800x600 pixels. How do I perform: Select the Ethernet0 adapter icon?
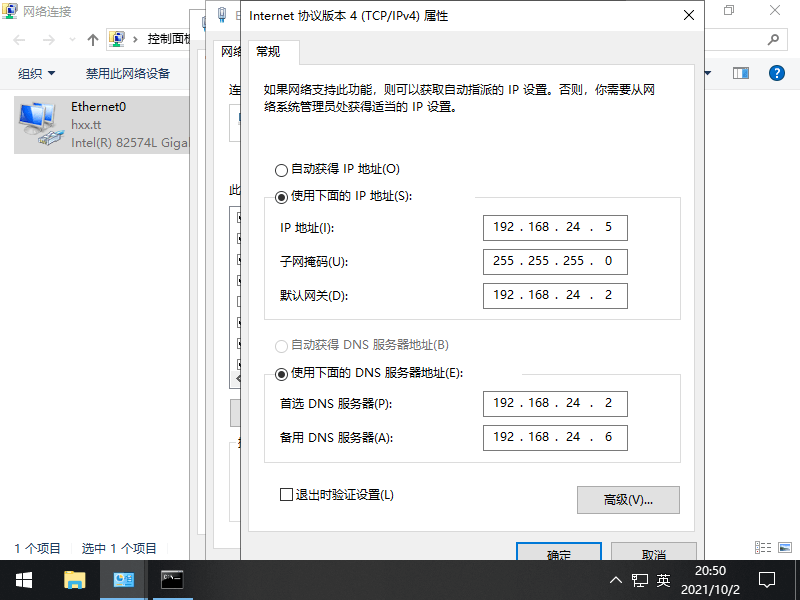(x=40, y=124)
